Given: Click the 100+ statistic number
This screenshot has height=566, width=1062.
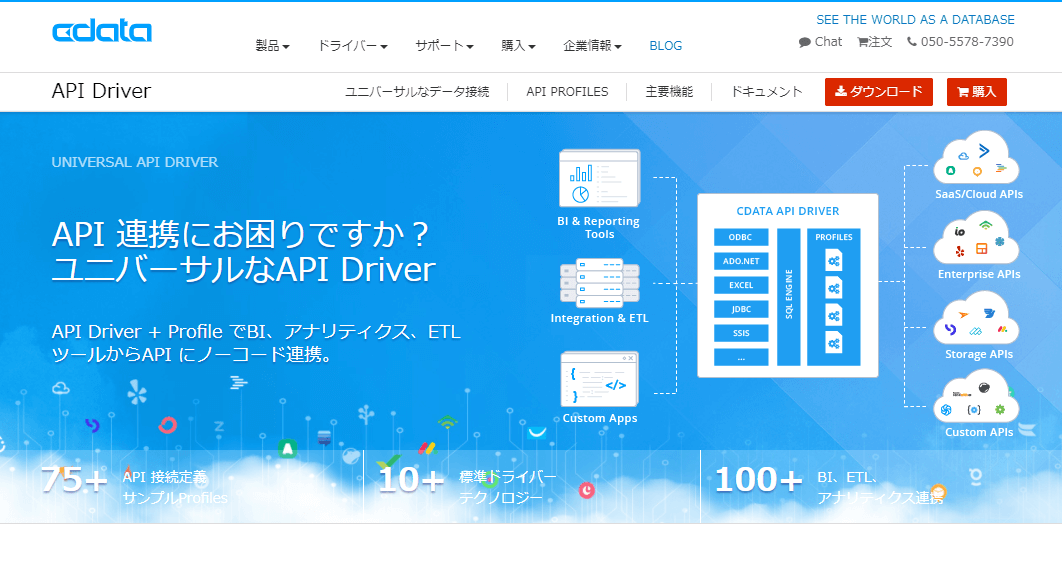Looking at the screenshot, I should click(x=759, y=479).
